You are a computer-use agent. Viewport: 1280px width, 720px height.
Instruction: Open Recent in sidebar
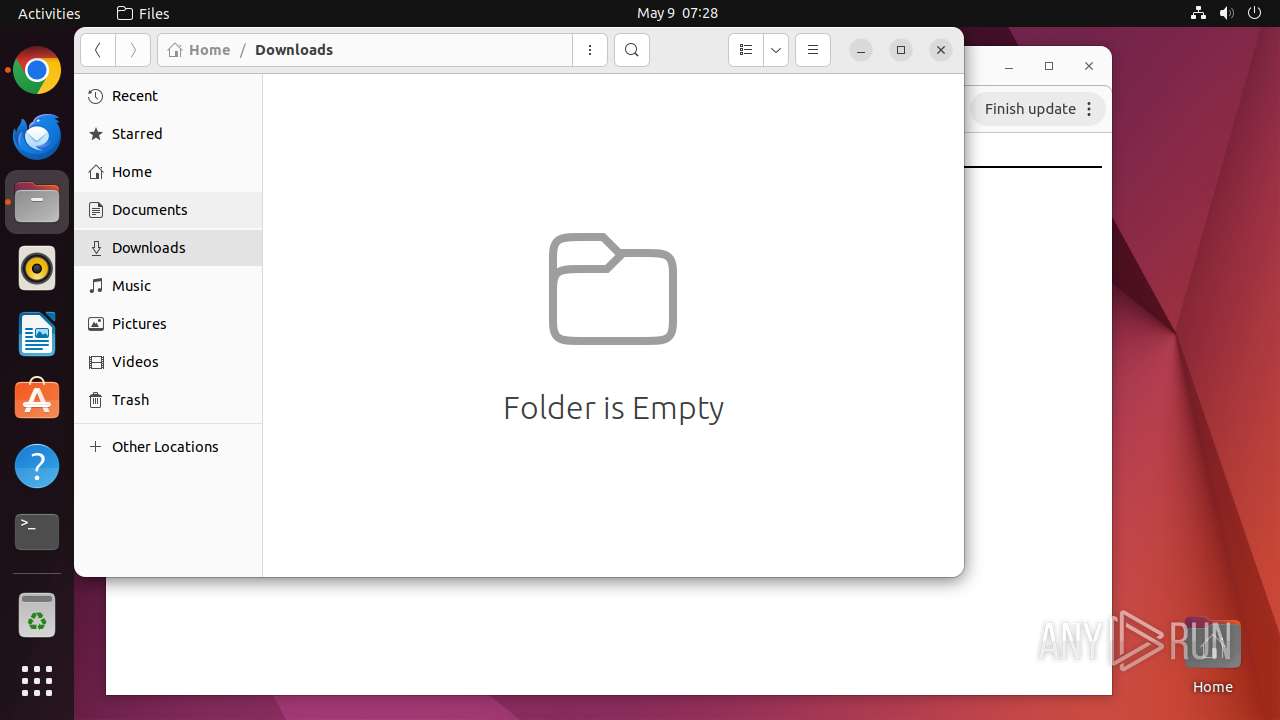coord(168,96)
